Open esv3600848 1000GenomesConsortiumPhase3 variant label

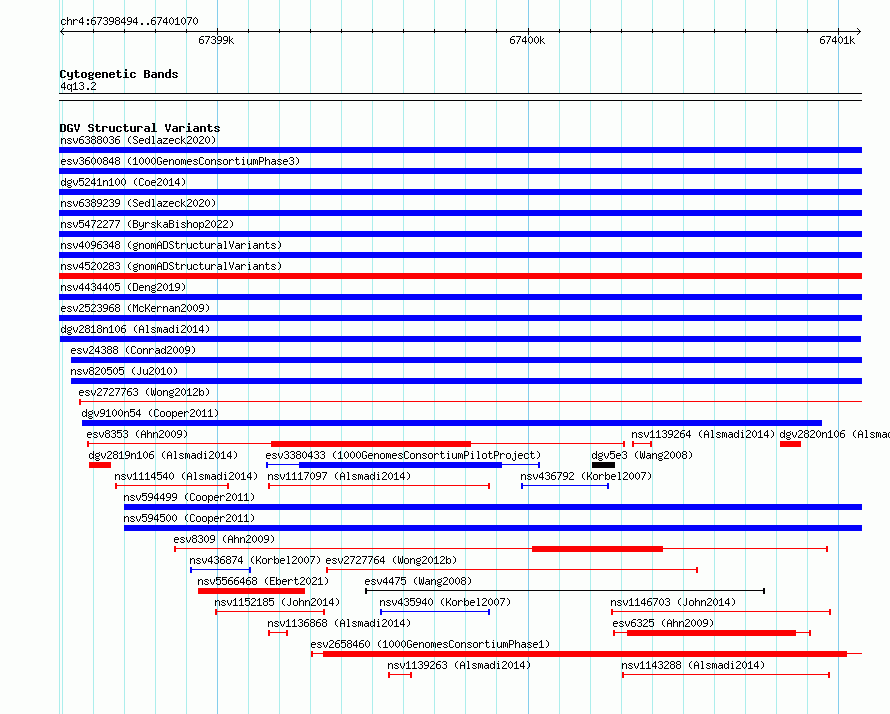point(180,161)
